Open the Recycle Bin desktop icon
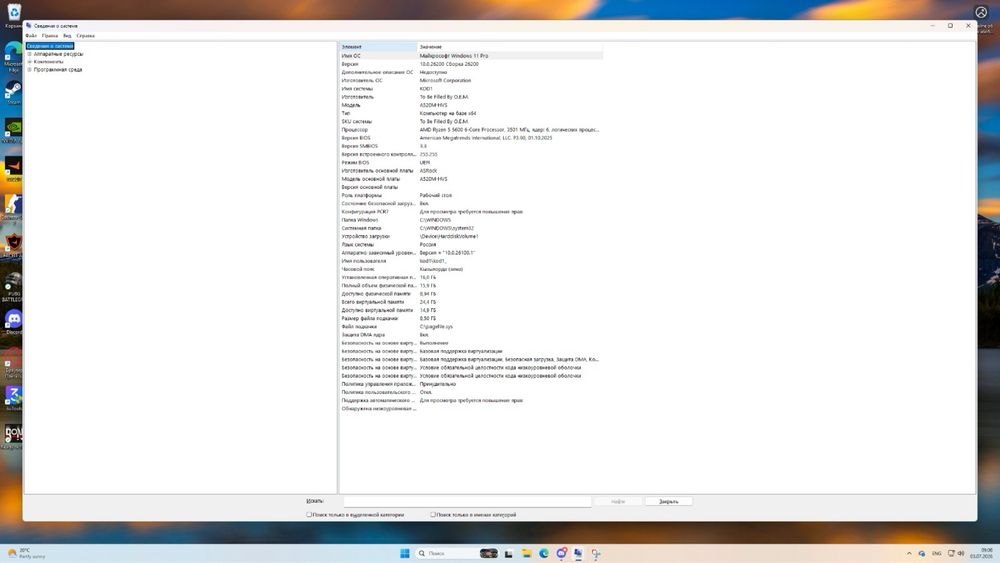Viewport: 1000px width, 563px height. point(13,14)
